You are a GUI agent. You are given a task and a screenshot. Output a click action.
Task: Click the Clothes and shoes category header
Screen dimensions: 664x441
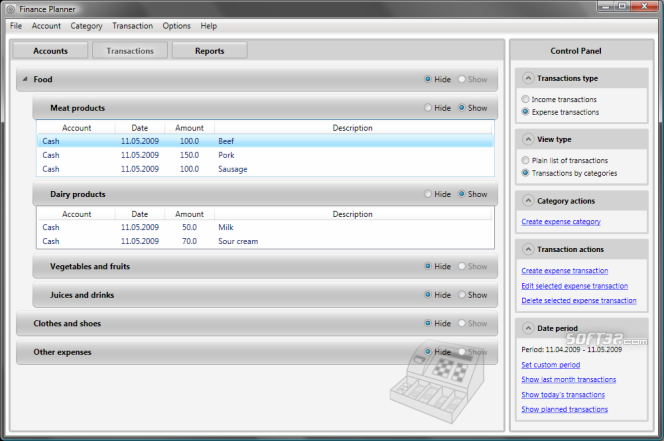pos(257,323)
